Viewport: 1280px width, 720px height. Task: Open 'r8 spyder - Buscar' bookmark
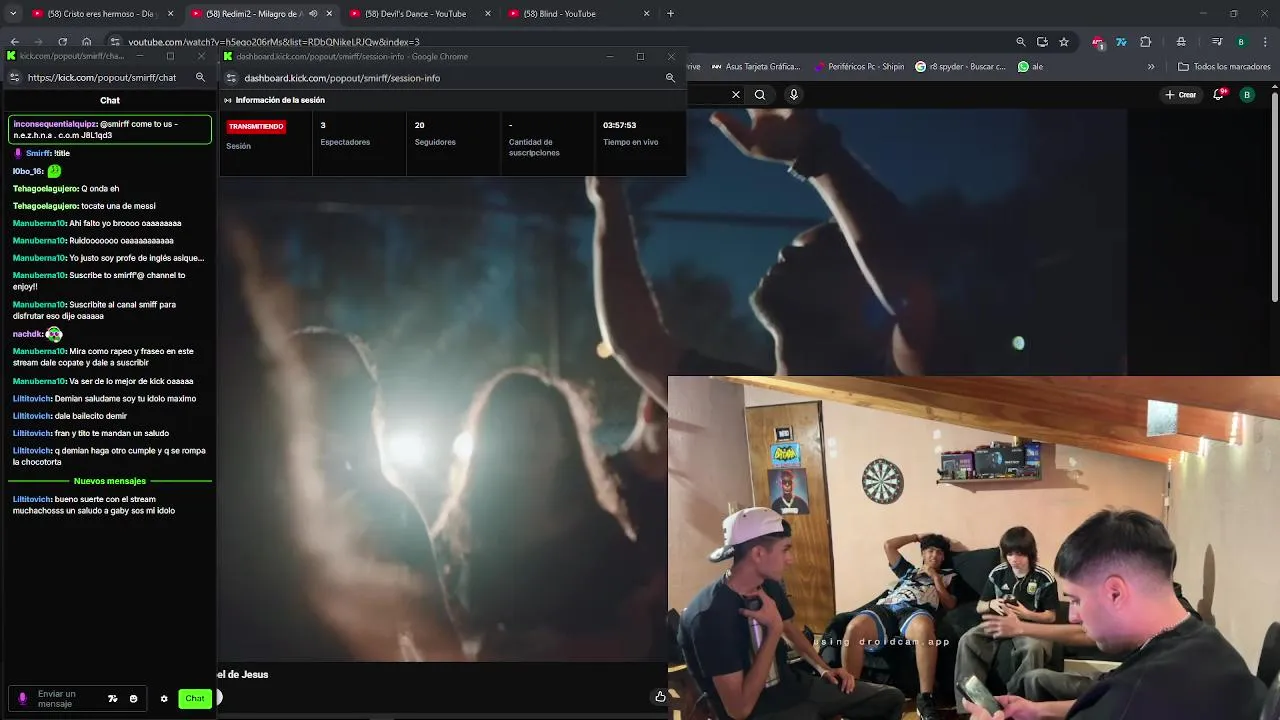point(961,67)
